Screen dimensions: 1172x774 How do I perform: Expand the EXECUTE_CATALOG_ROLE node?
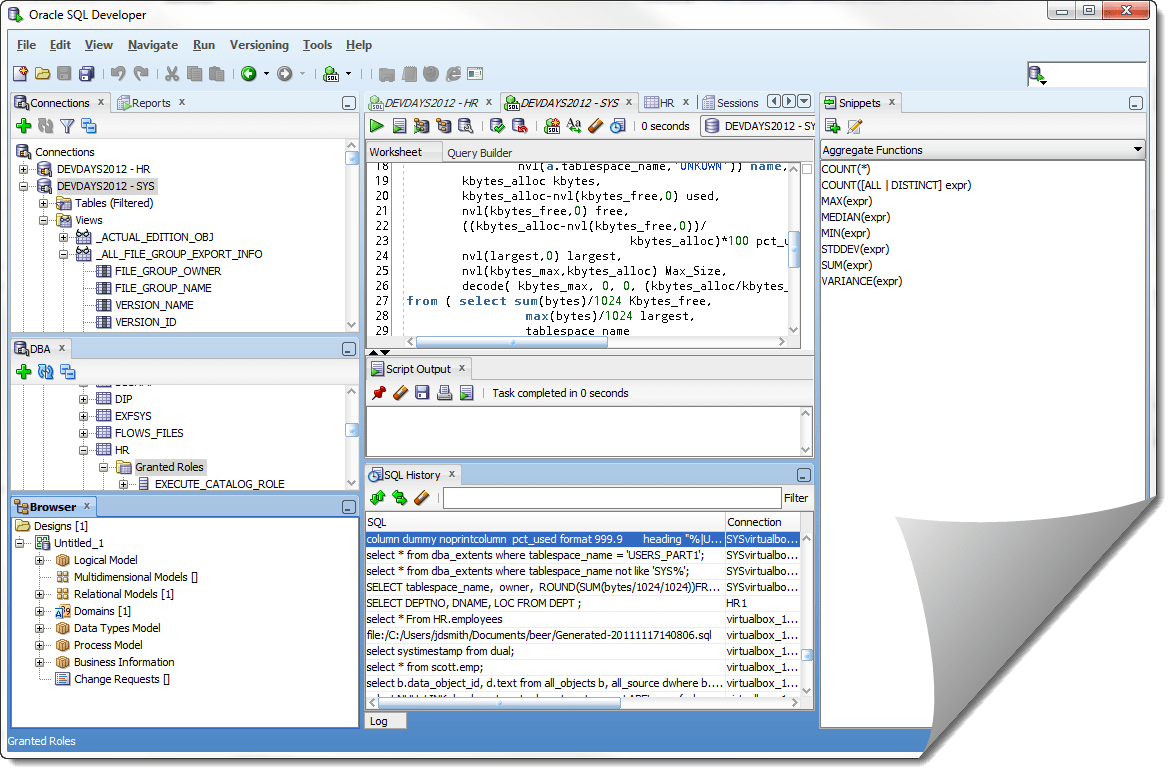click(124, 484)
